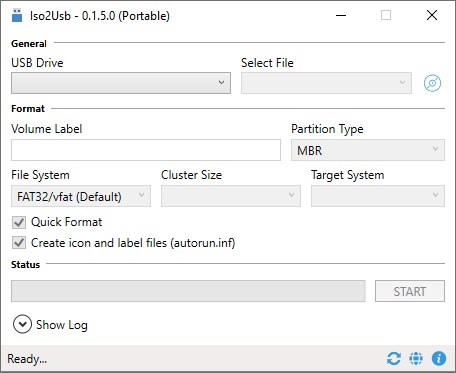The width and height of the screenshot is (456, 373).
Task: Open the Partition Type MBR dropdown
Action: pyautogui.click(x=368, y=150)
